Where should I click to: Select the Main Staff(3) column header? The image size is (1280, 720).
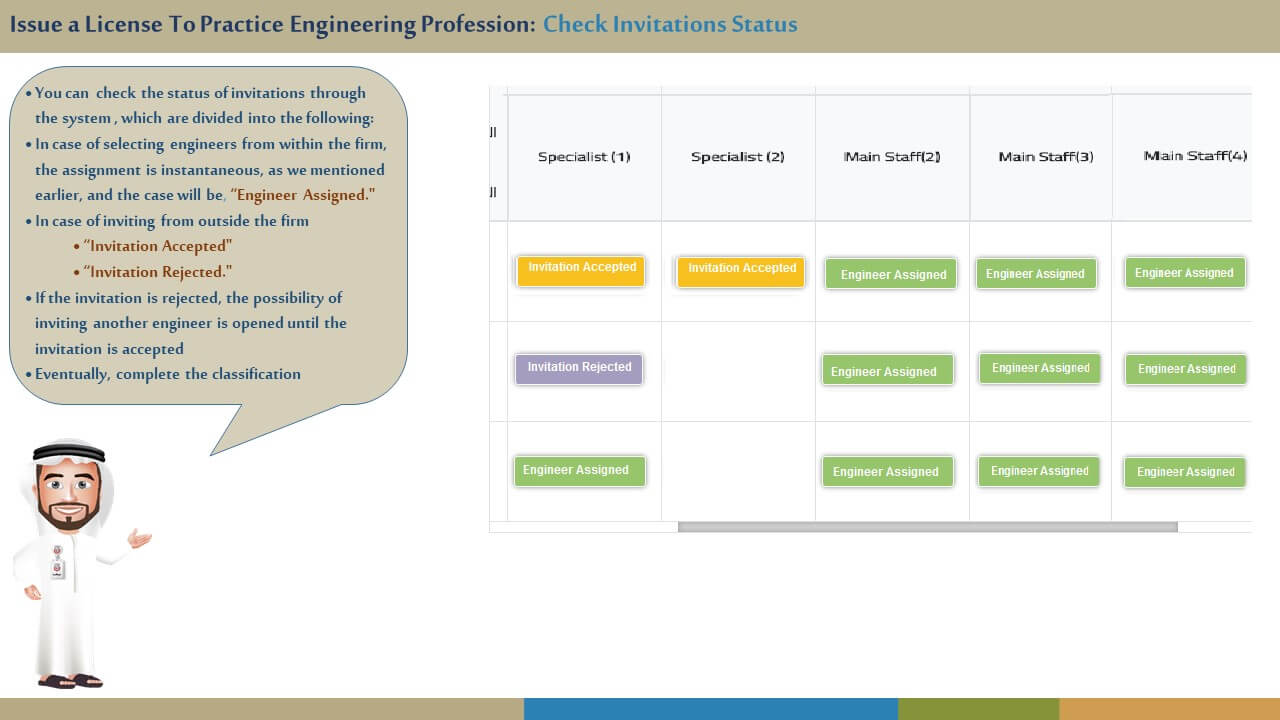coord(1045,157)
